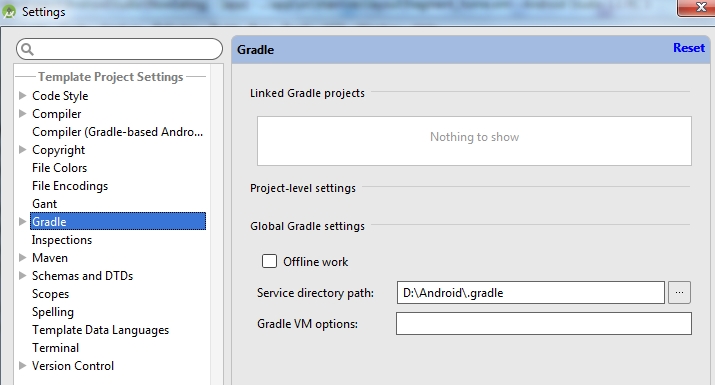Browse for service directory path button

pos(679,292)
